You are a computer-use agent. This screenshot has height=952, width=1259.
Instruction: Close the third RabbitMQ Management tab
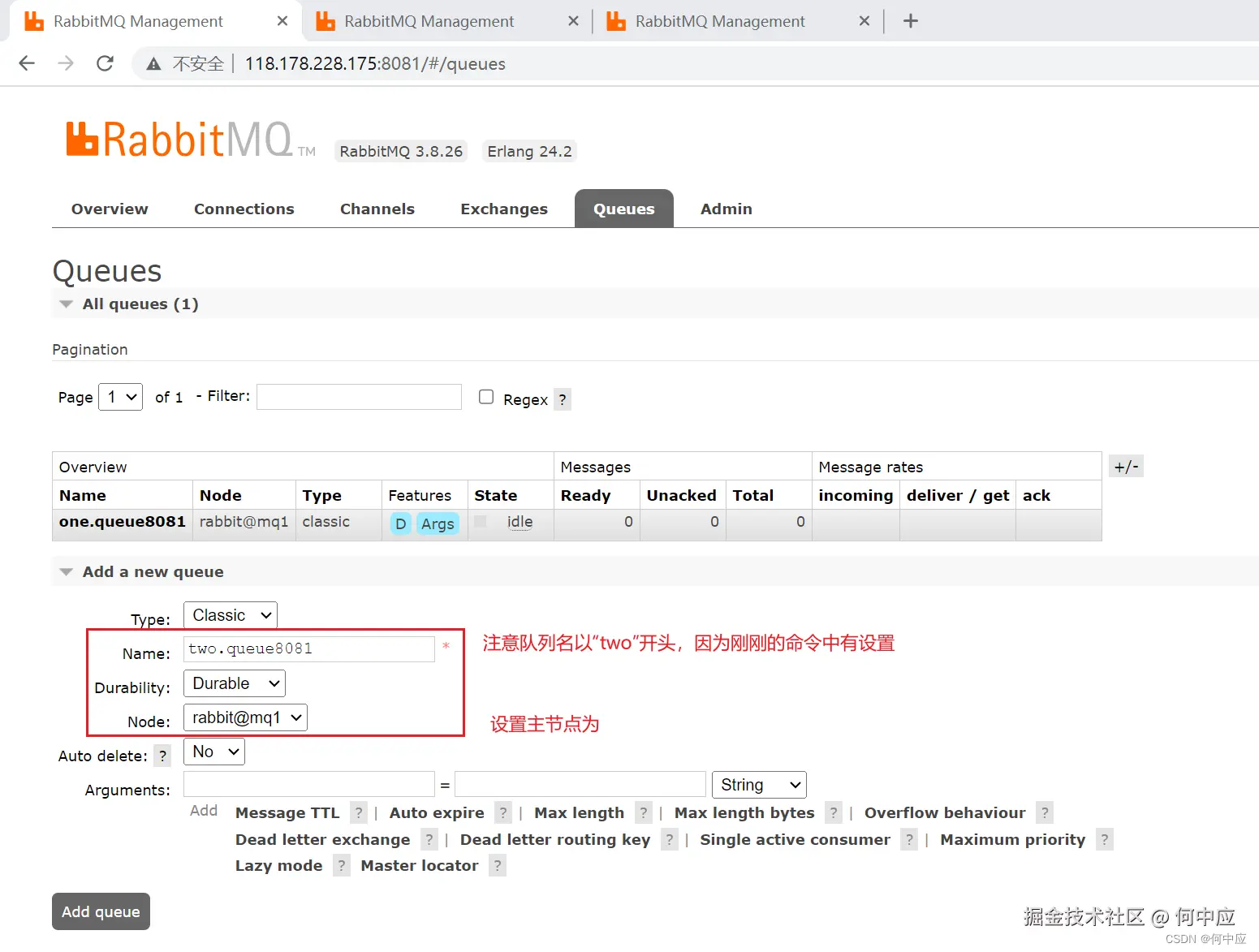point(864,21)
